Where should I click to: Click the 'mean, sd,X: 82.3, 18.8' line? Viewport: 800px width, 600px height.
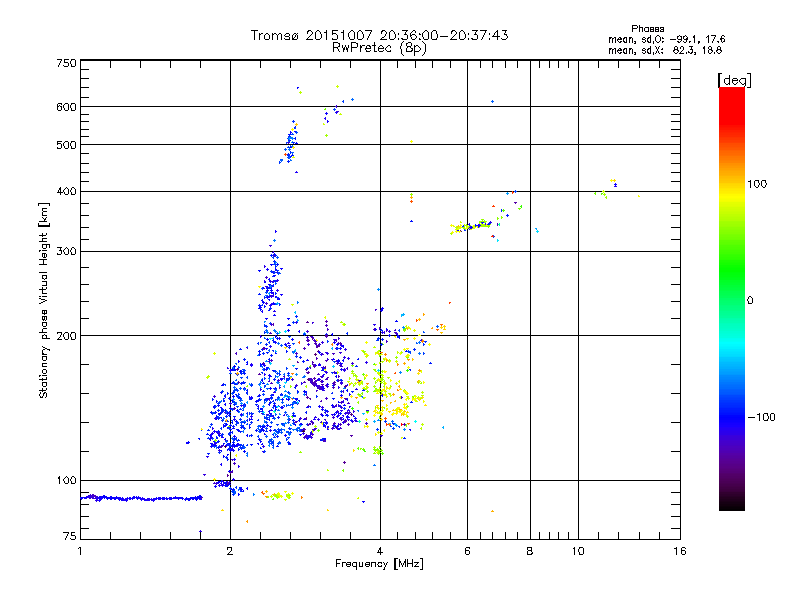tap(665, 50)
